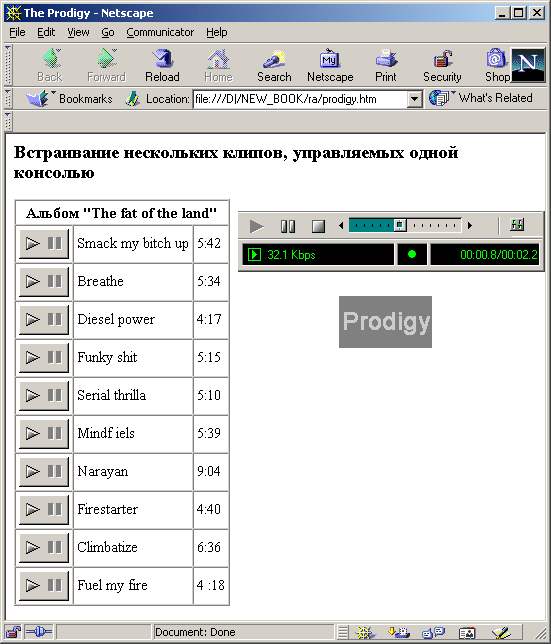Click the green play status indicator icon
This screenshot has height=644, width=551.
point(254,255)
